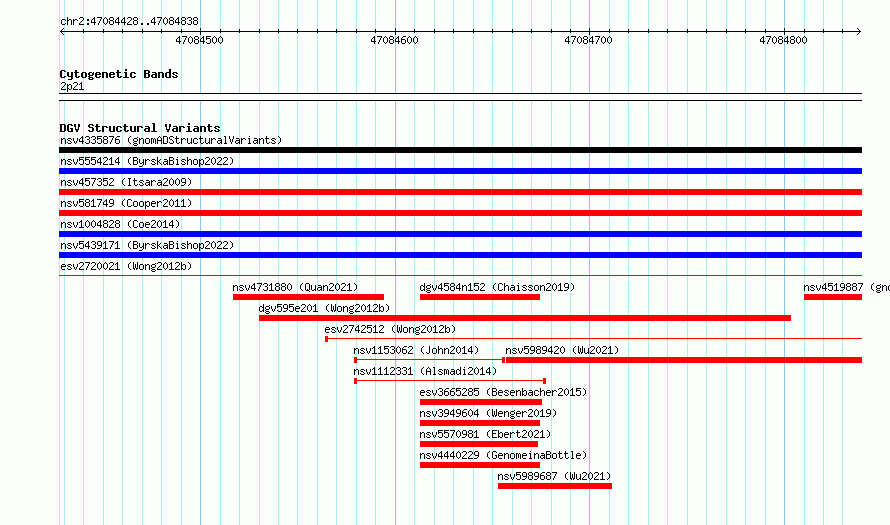Click the esv2720021 Wong2012b label
890x525 pixels.
(126, 266)
